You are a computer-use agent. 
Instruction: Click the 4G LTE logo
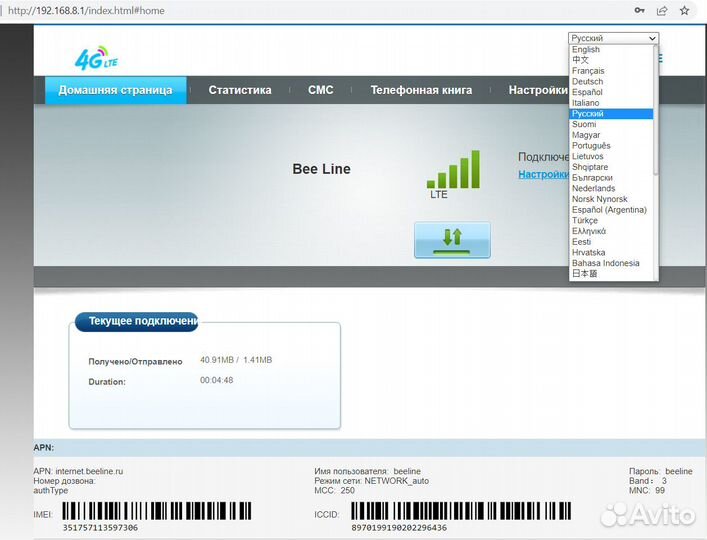96,59
